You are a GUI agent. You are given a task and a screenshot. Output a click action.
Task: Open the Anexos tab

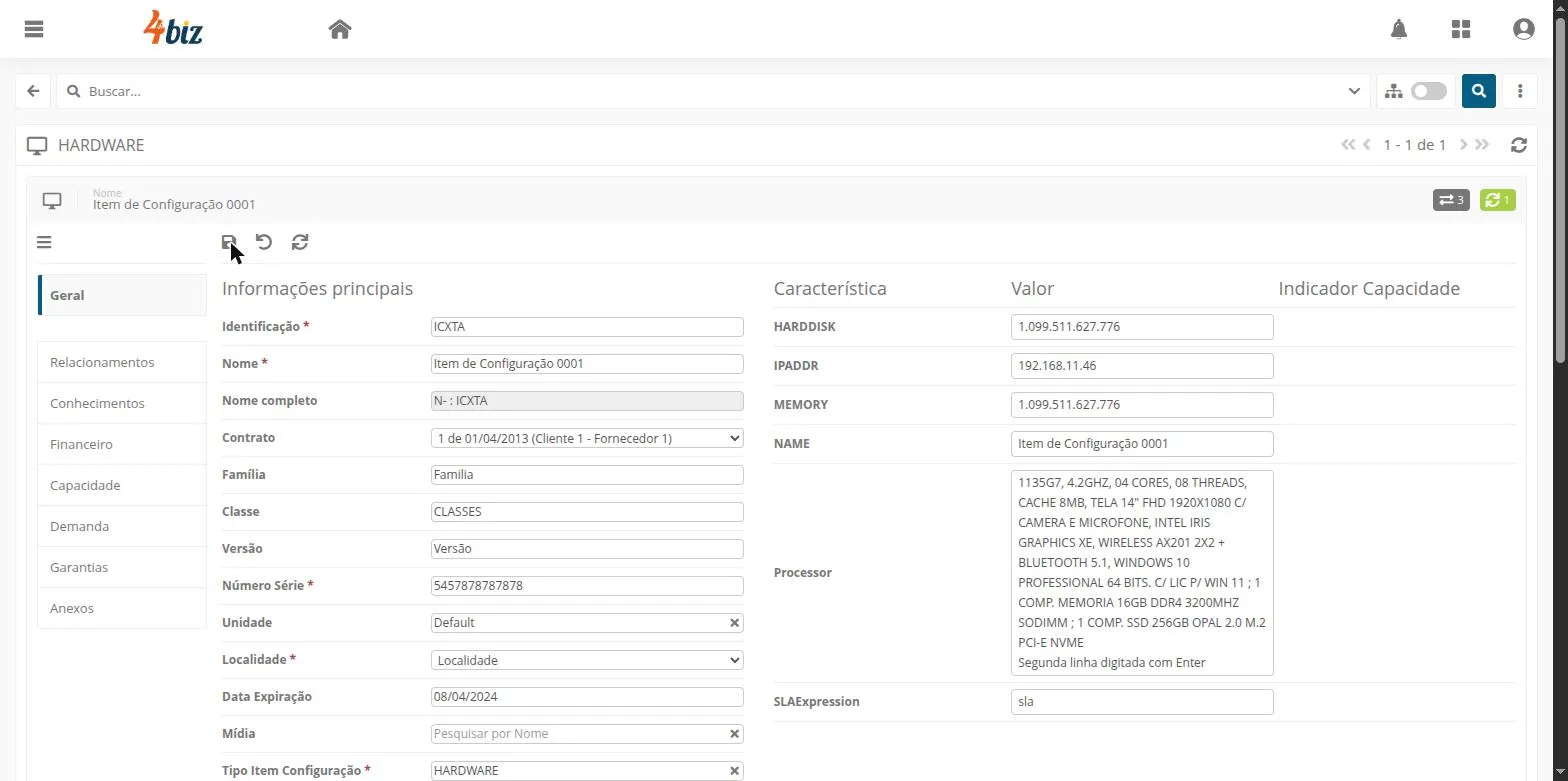(x=122, y=608)
